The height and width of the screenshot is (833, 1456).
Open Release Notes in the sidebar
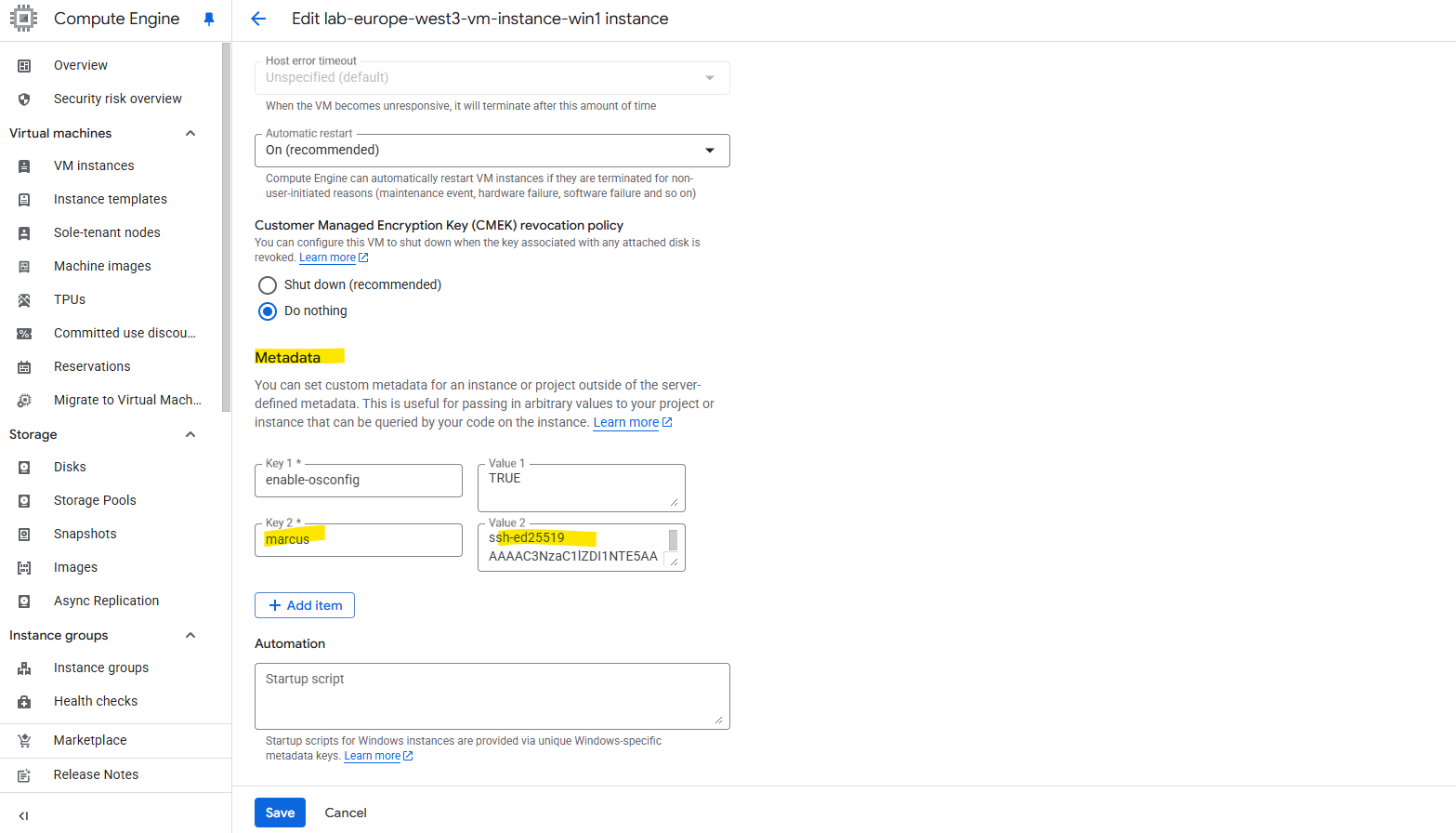click(x=96, y=774)
